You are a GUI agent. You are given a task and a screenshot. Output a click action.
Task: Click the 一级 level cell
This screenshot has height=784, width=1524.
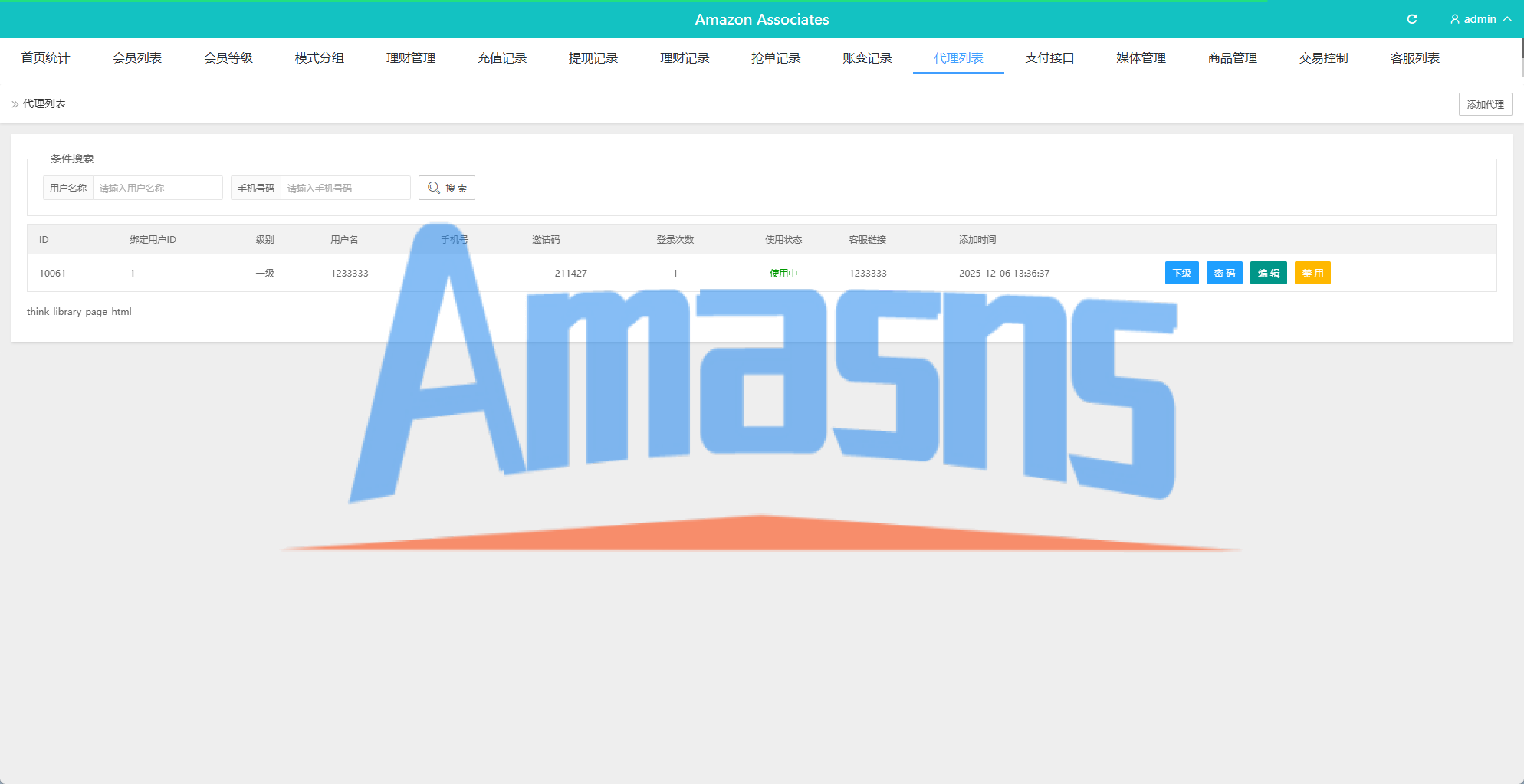(265, 273)
